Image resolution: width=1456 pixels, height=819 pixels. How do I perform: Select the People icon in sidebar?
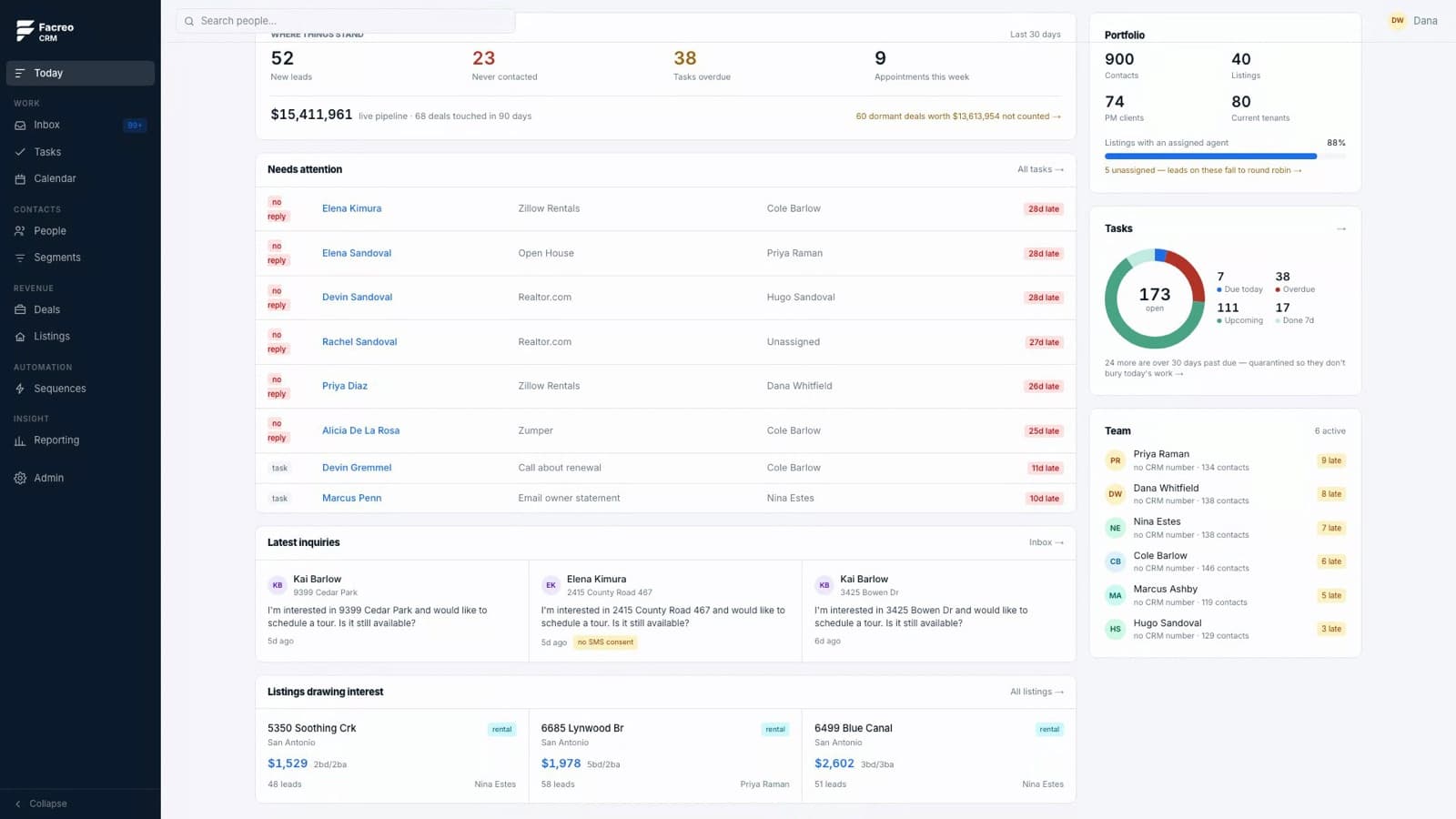(x=20, y=231)
